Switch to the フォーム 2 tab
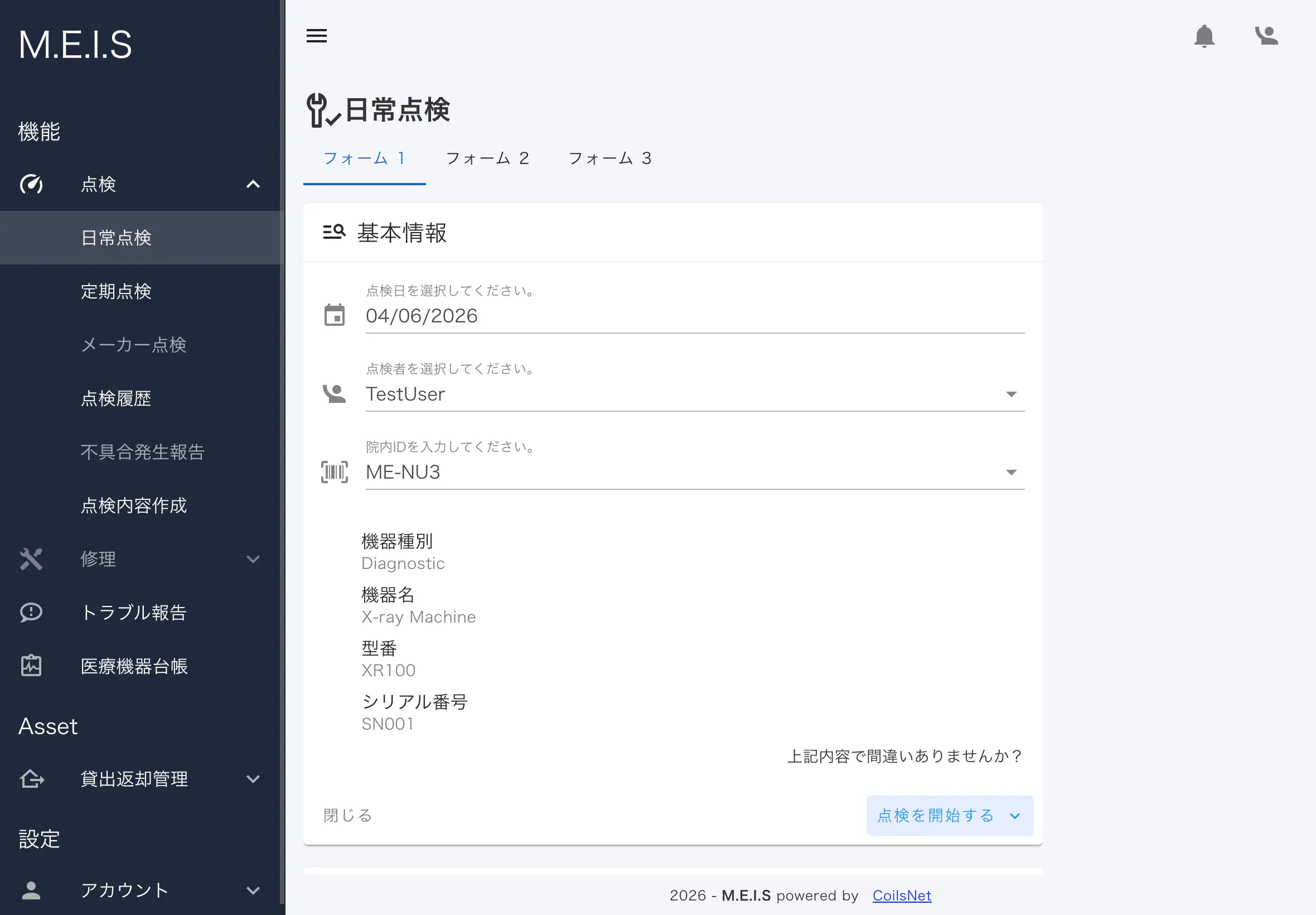Image resolution: width=1316 pixels, height=915 pixels. [x=487, y=159]
